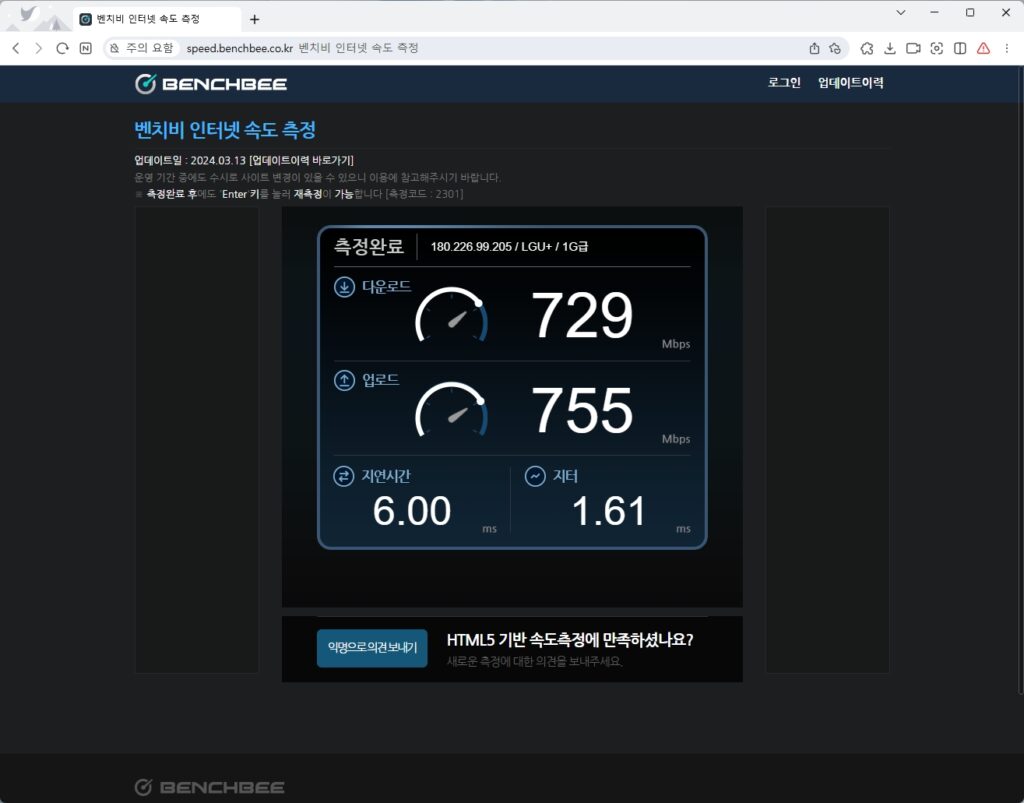Image resolution: width=1024 pixels, height=803 pixels.
Task: Click the 6.00 latency value
Action: (x=411, y=511)
